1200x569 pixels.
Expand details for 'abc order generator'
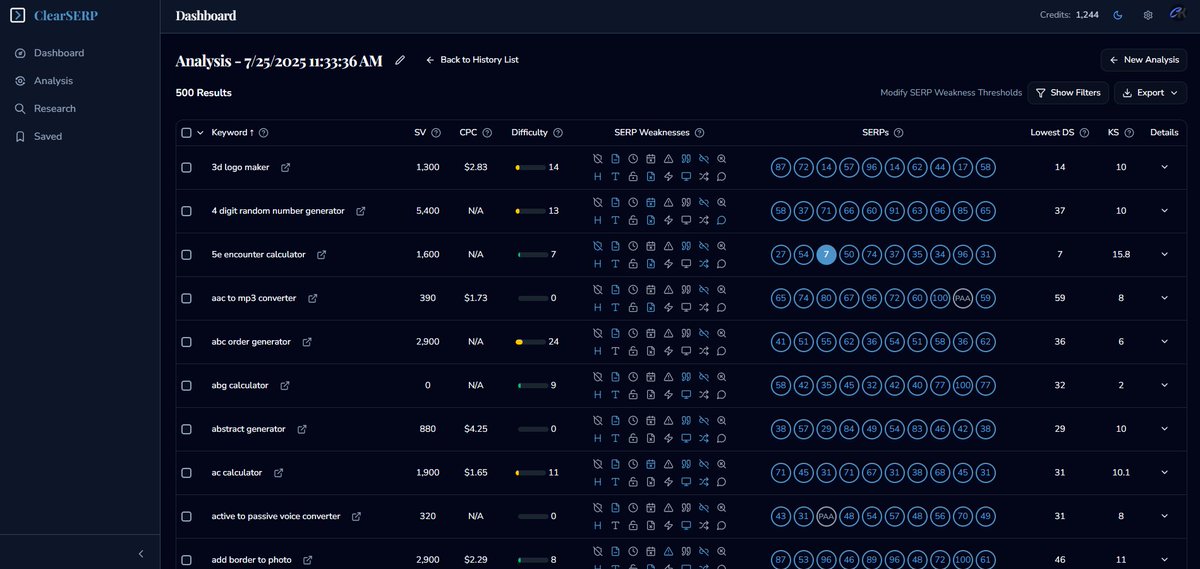tap(1164, 342)
